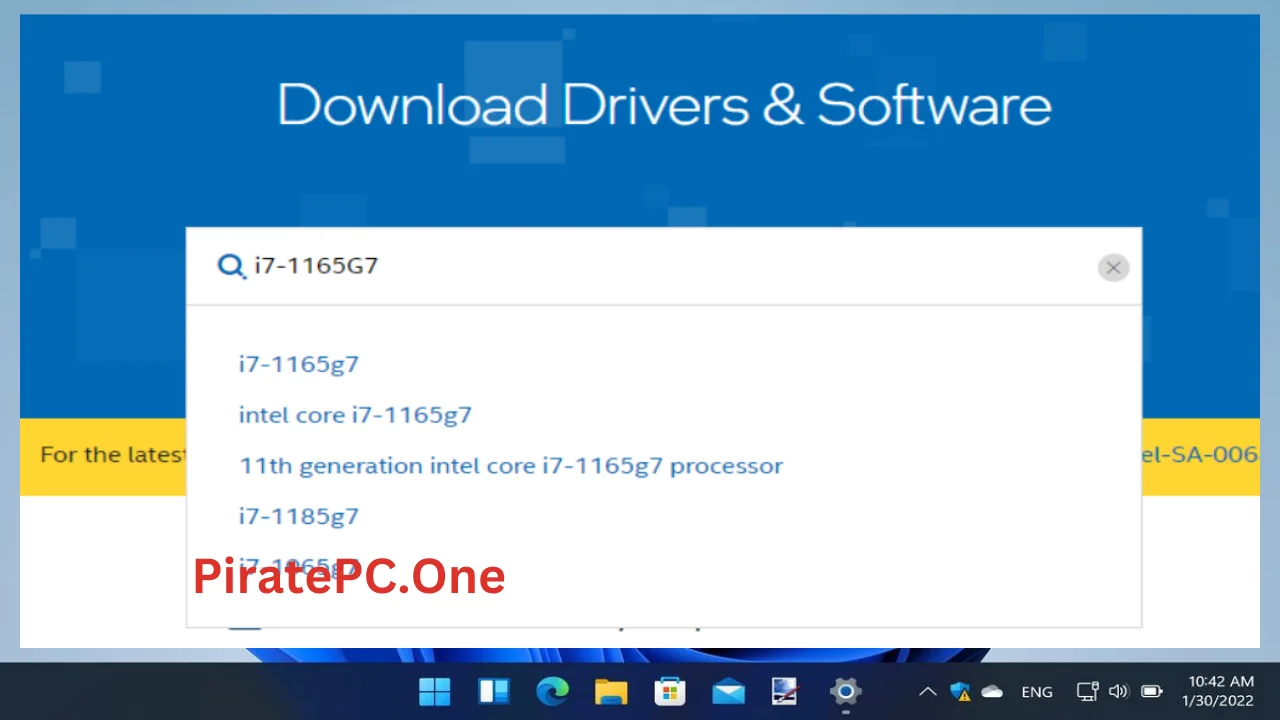Viewport: 1280px width, 720px height.
Task: Open the OneDrive cloud tray icon
Action: click(x=992, y=691)
